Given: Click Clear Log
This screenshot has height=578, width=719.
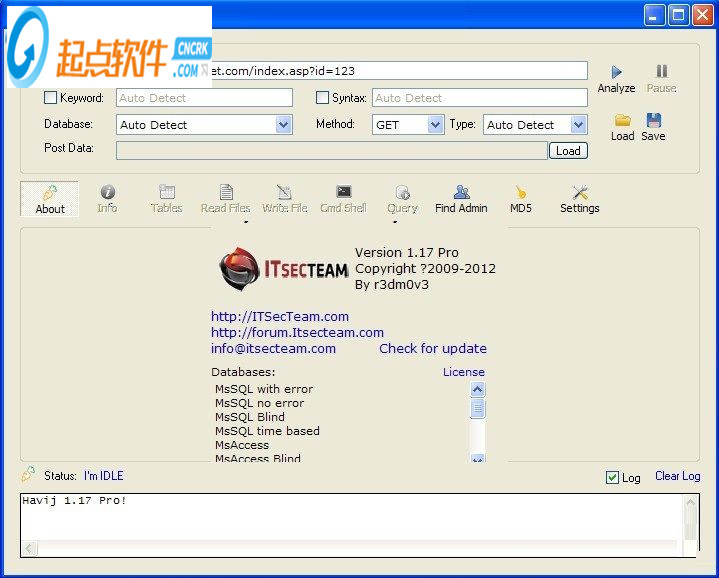Looking at the screenshot, I should (678, 476).
